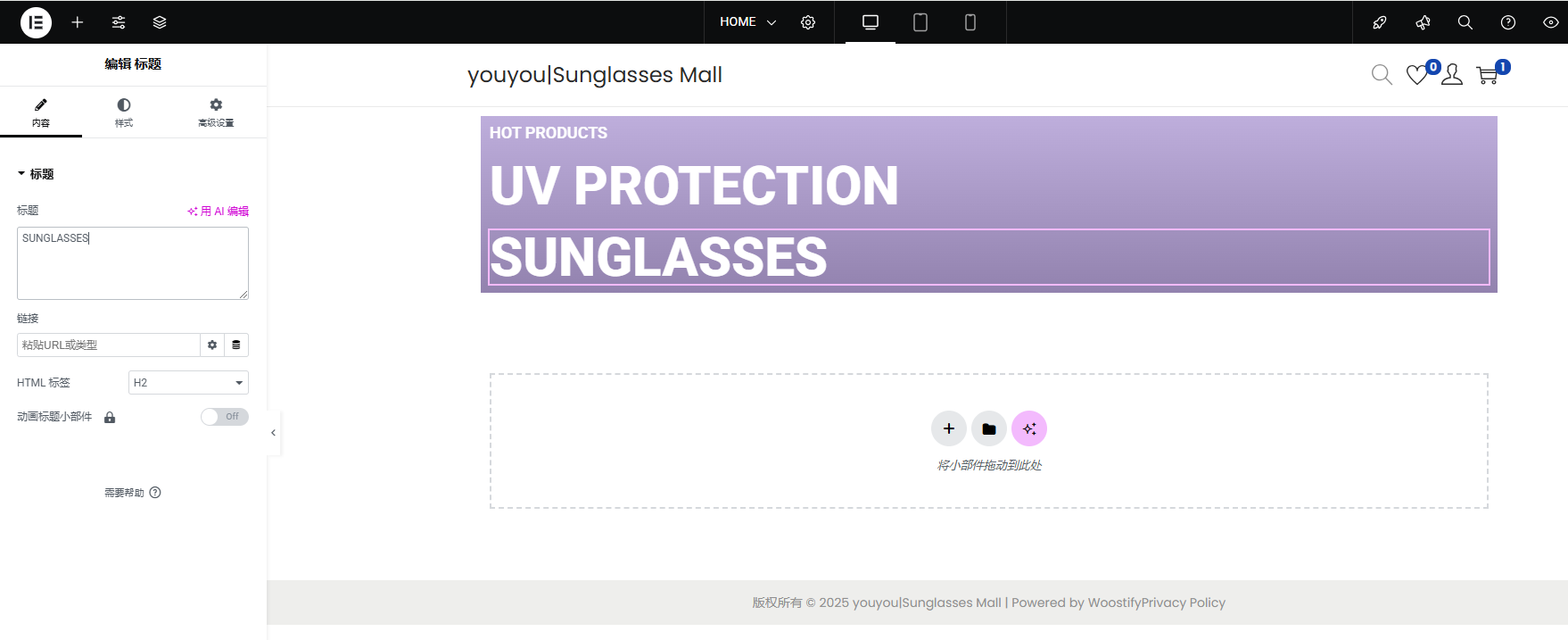Open the finder search icon in top bar
The width and height of the screenshot is (1568, 640).
(x=1465, y=22)
